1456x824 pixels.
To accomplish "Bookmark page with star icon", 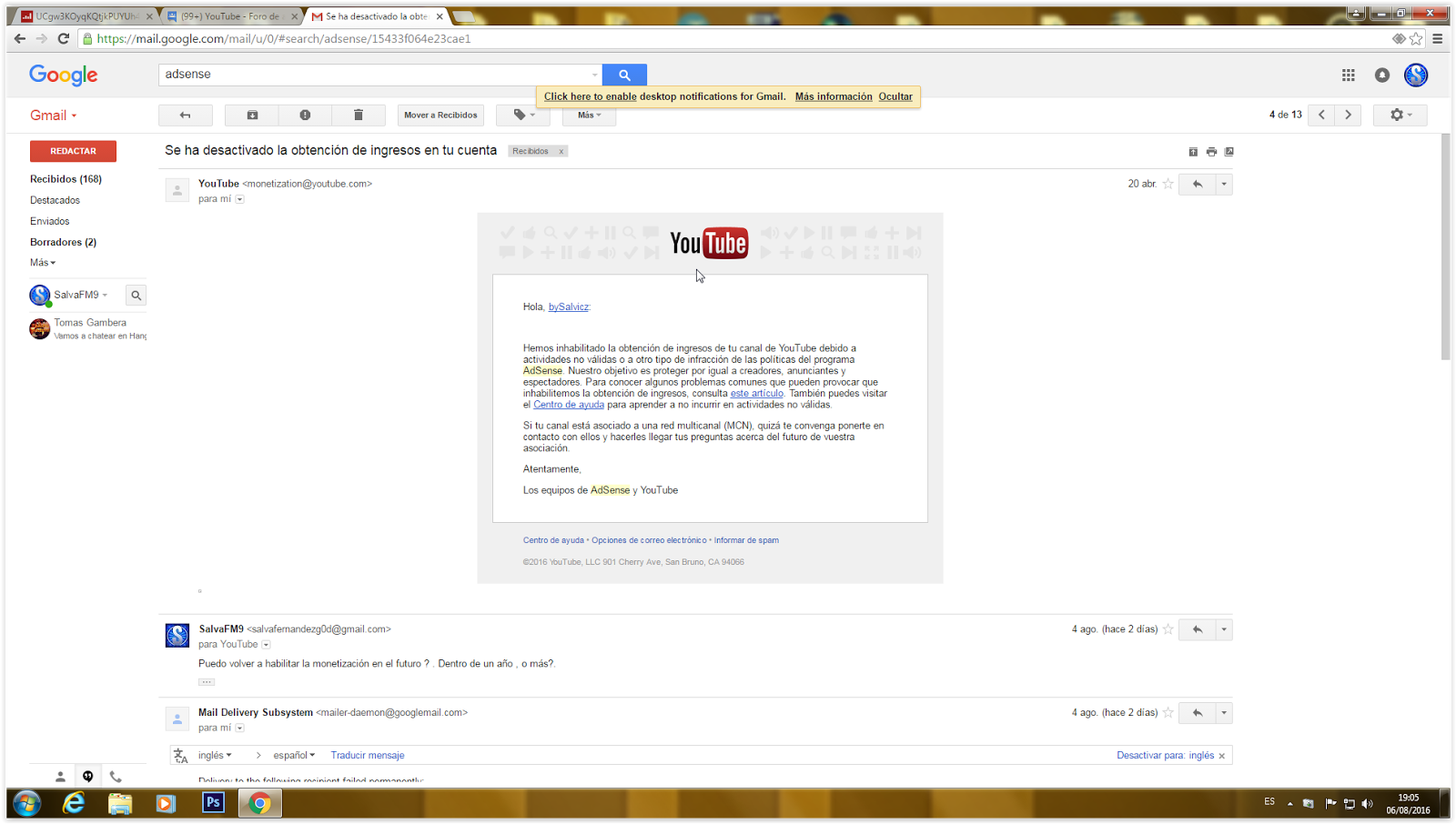I will tap(1416, 39).
